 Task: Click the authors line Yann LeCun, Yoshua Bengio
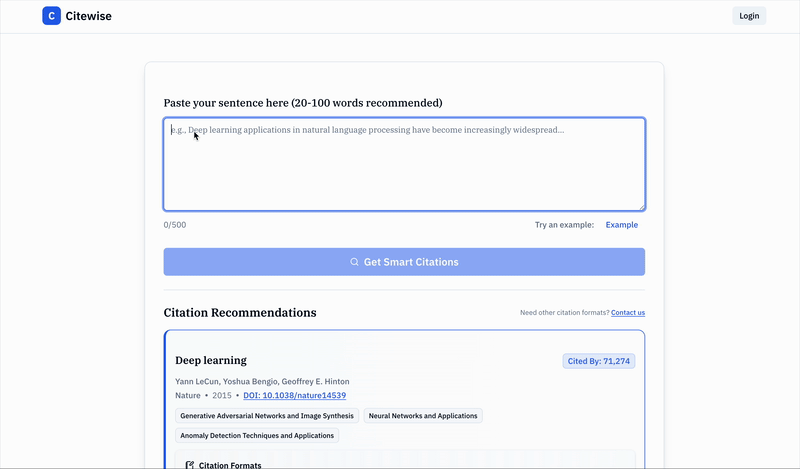click(x=261, y=381)
